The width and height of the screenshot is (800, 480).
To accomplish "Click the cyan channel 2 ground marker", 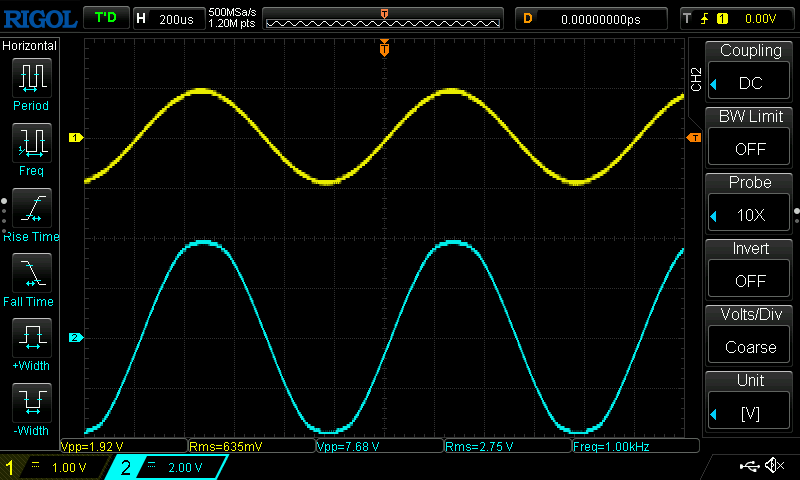I will [x=76, y=338].
